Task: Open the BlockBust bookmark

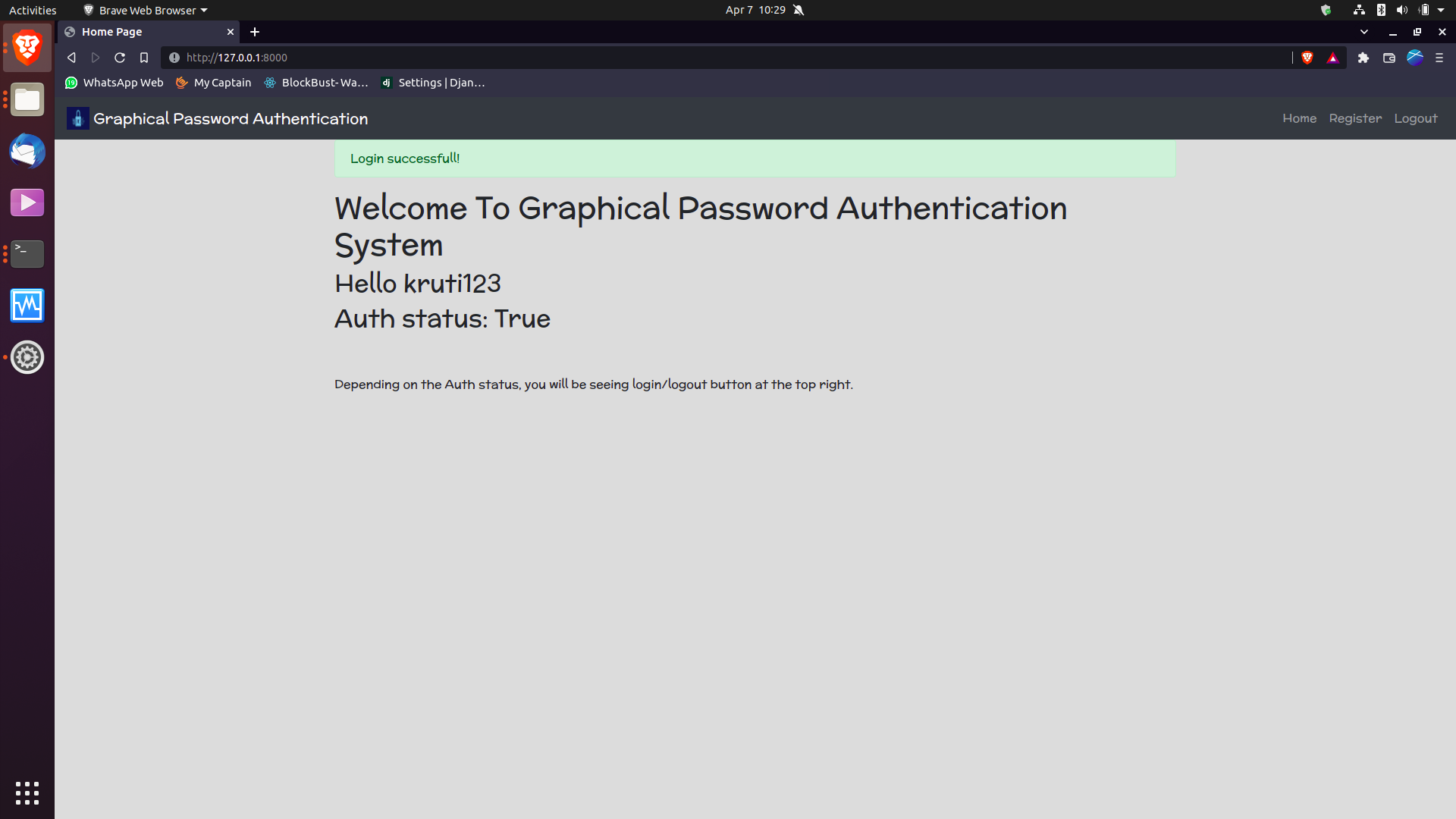Action: pos(315,82)
